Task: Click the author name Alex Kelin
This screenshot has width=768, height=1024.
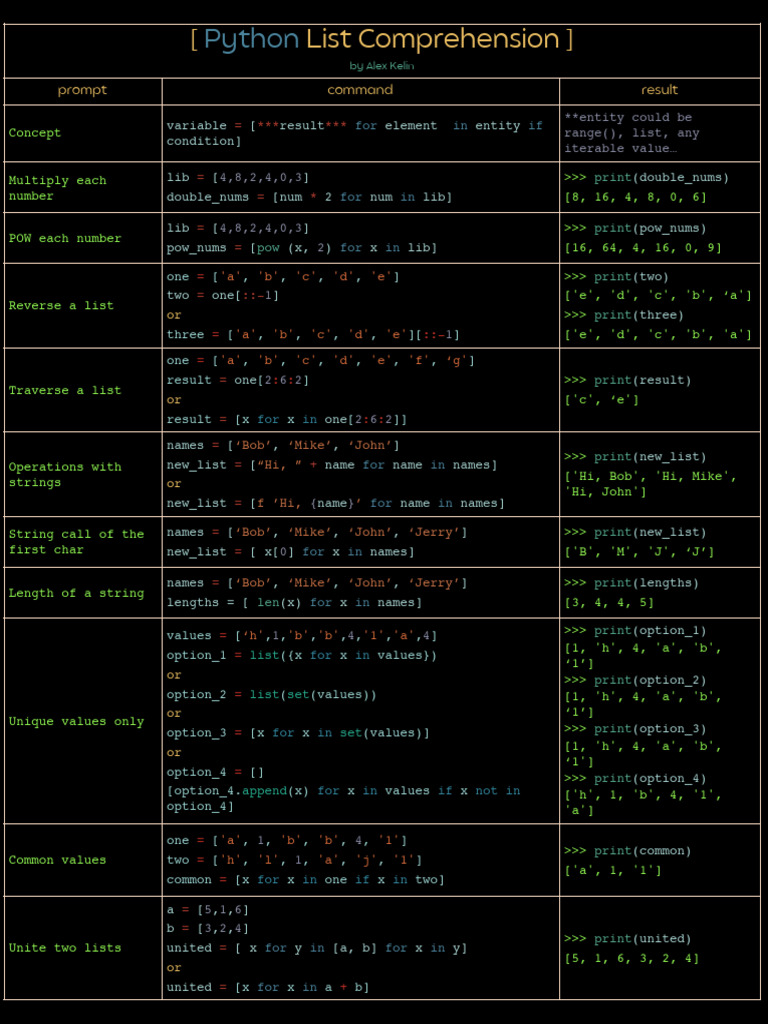Action: coord(382,66)
